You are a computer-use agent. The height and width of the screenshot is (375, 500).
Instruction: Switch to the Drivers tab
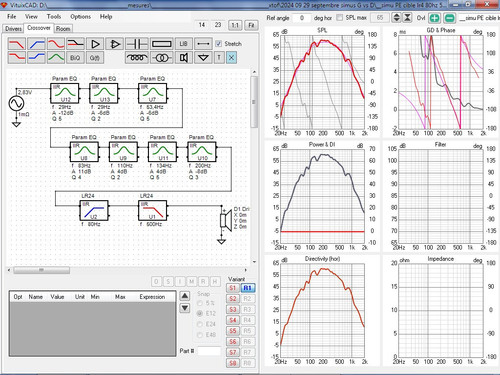[13, 29]
